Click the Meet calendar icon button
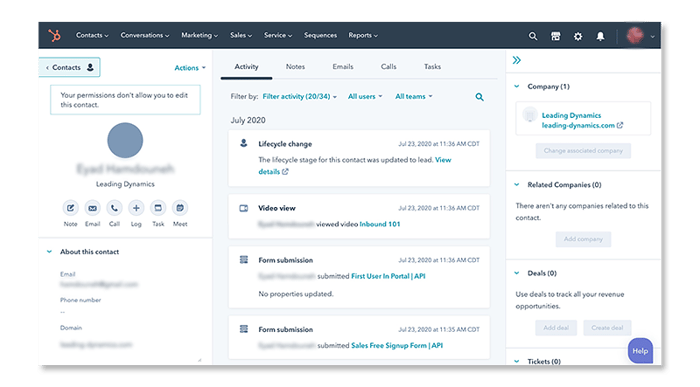This screenshot has height=387, width=700. [180, 208]
